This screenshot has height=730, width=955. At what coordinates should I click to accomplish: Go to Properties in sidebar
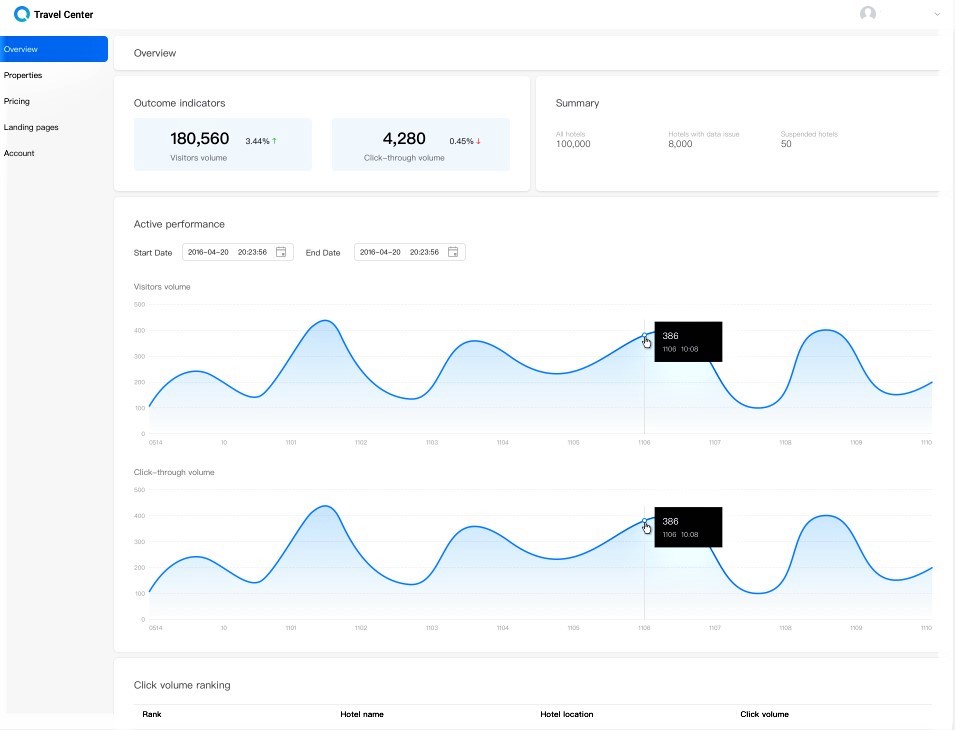pyautogui.click(x=23, y=75)
